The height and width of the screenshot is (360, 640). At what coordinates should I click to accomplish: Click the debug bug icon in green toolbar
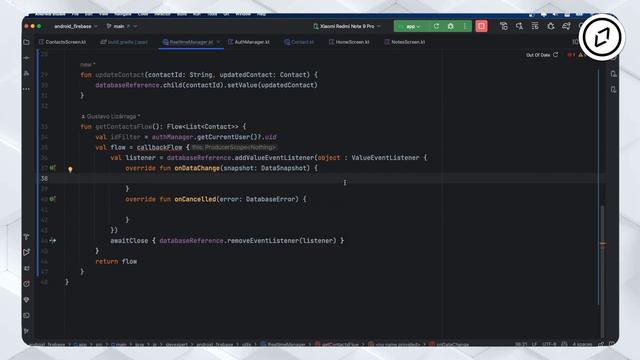point(451,26)
